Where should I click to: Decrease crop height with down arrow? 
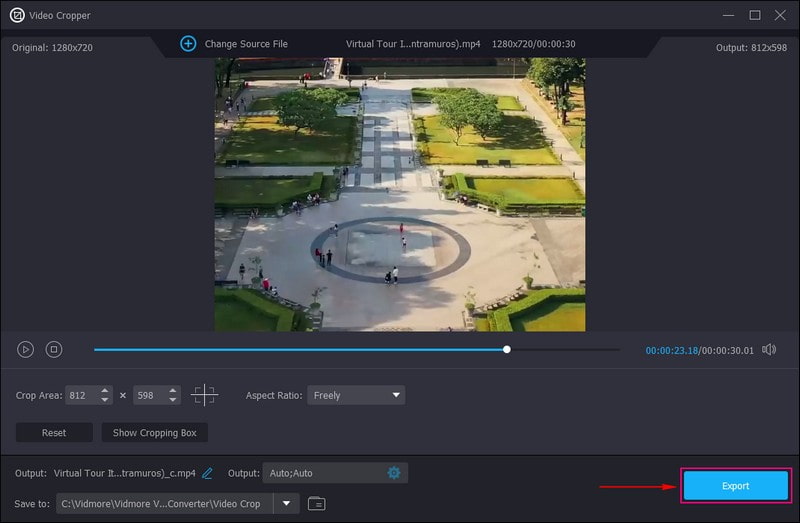173,400
